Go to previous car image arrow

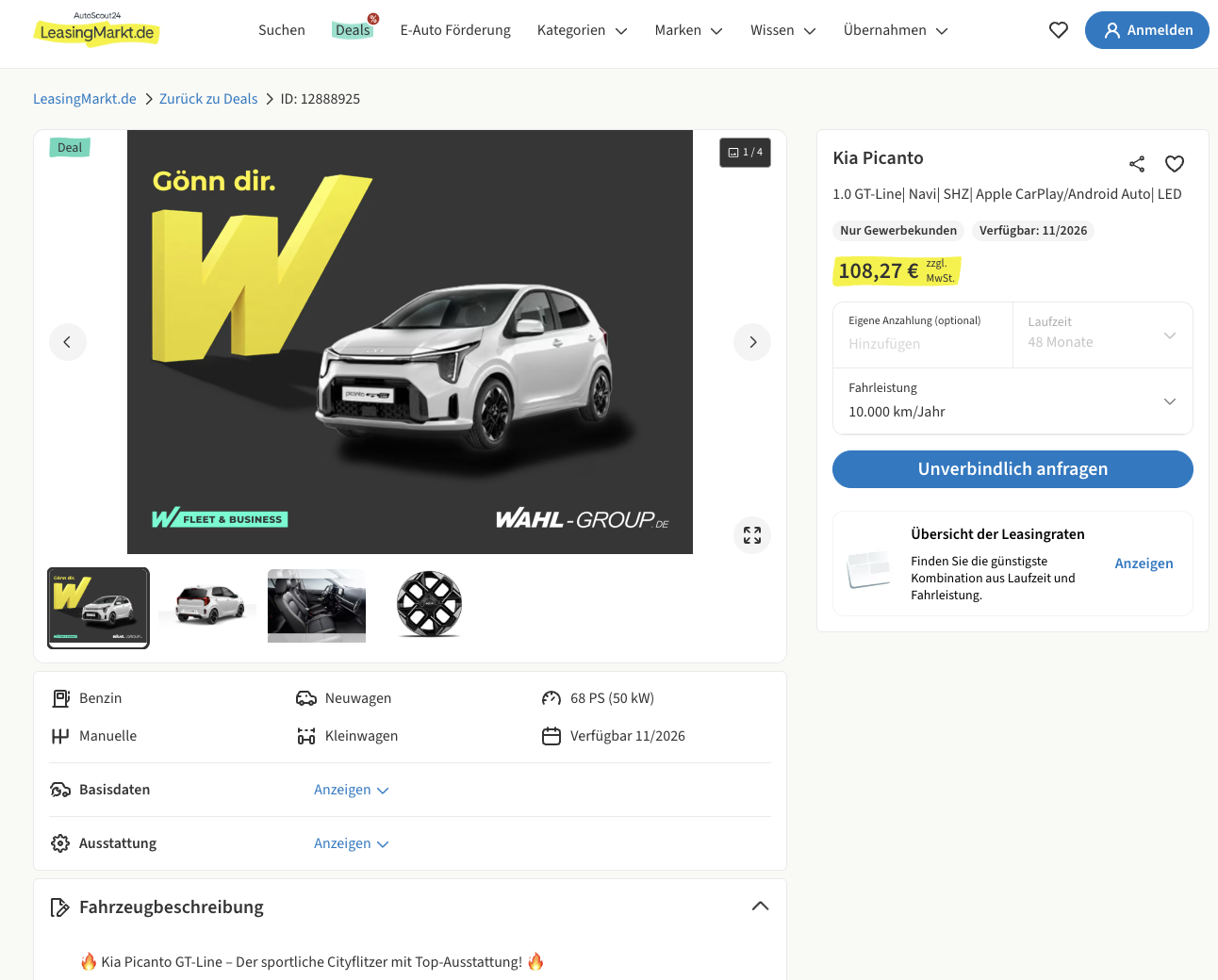pos(68,342)
